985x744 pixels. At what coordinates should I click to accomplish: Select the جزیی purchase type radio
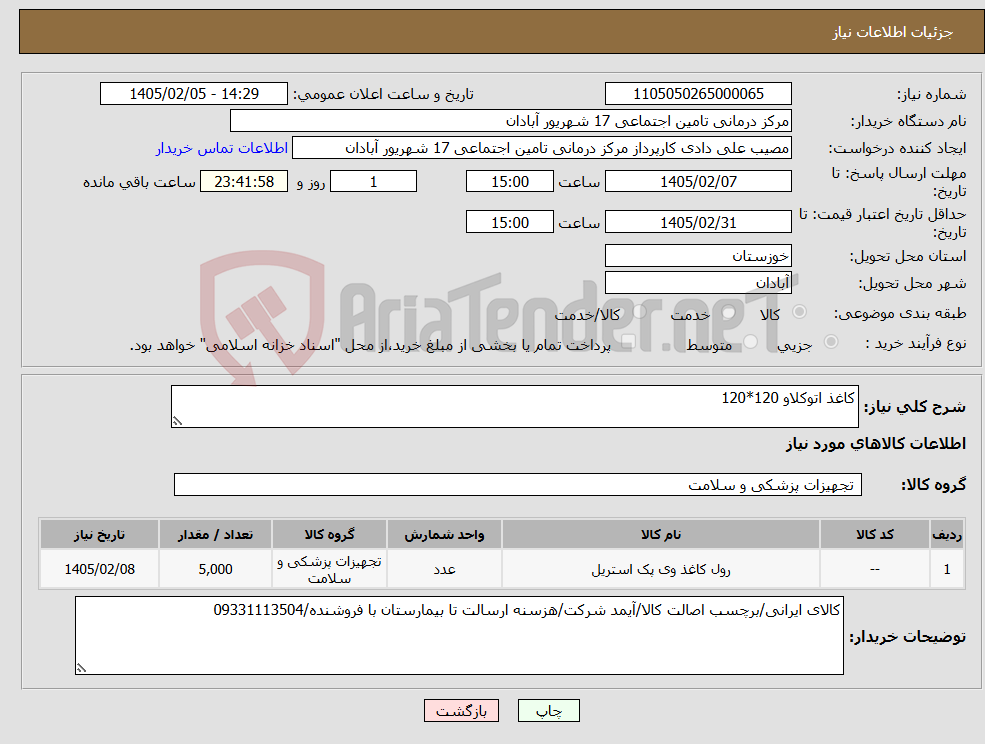point(830,341)
